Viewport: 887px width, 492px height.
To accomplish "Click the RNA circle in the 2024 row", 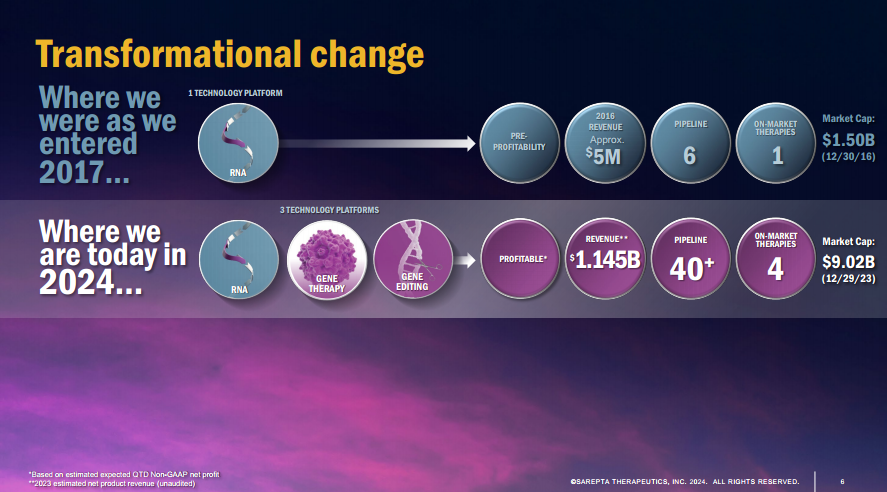I will pos(239,260).
